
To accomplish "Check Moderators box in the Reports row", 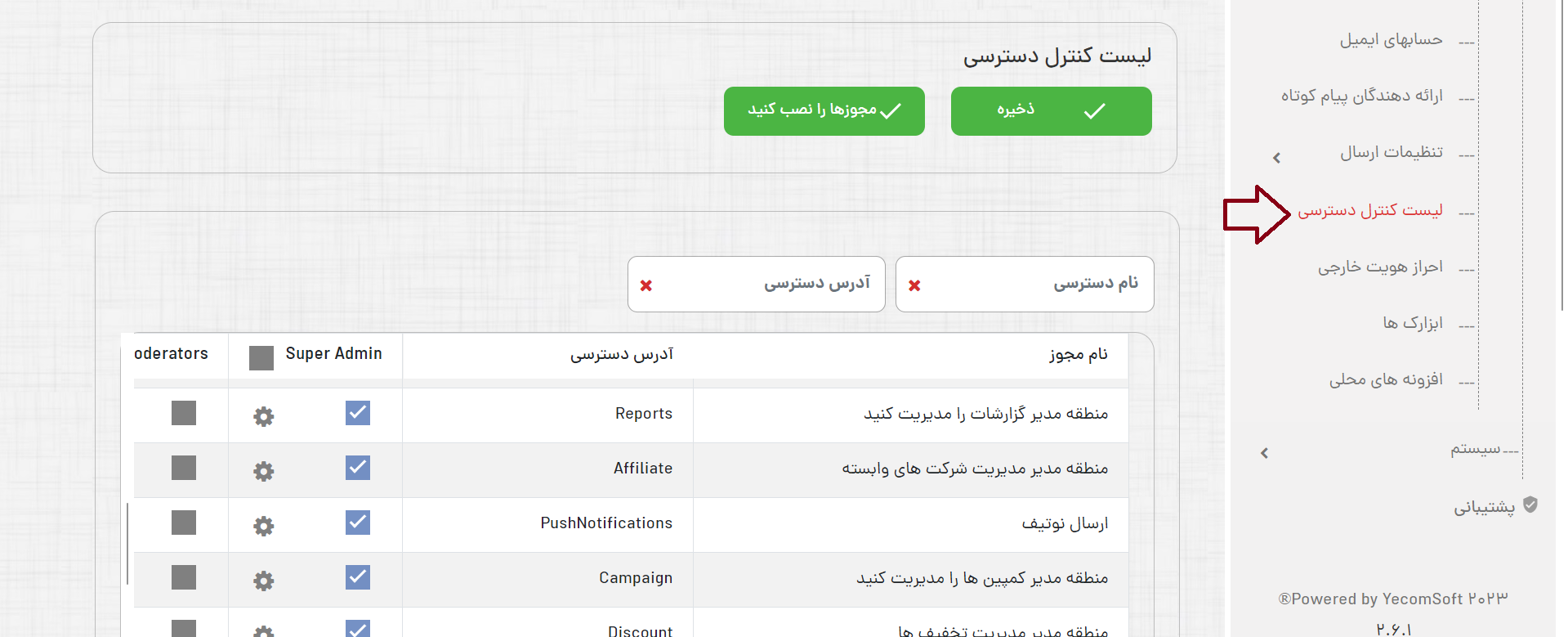I will [184, 413].
